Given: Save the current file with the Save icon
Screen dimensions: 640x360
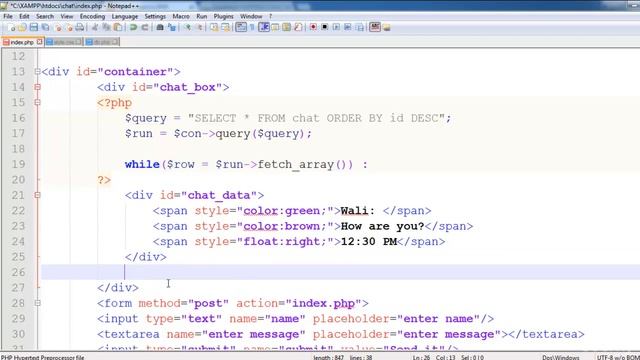Looking at the screenshot, I should [x=33, y=27].
